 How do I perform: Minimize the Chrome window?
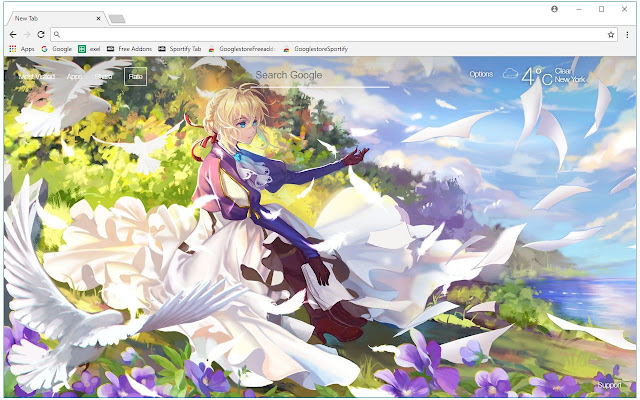pos(579,9)
